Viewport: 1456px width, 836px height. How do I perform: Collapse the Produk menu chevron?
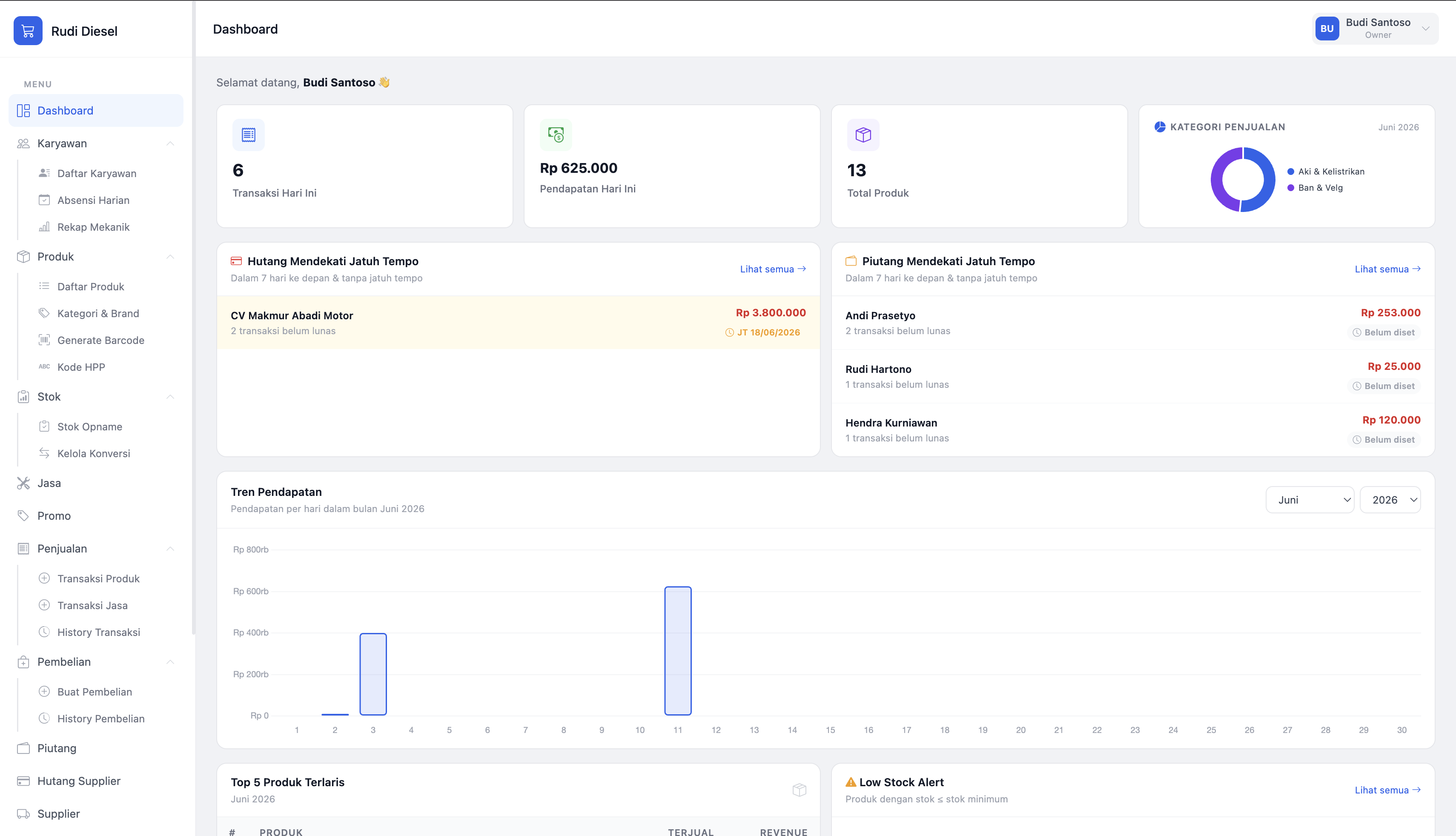pyautogui.click(x=170, y=257)
